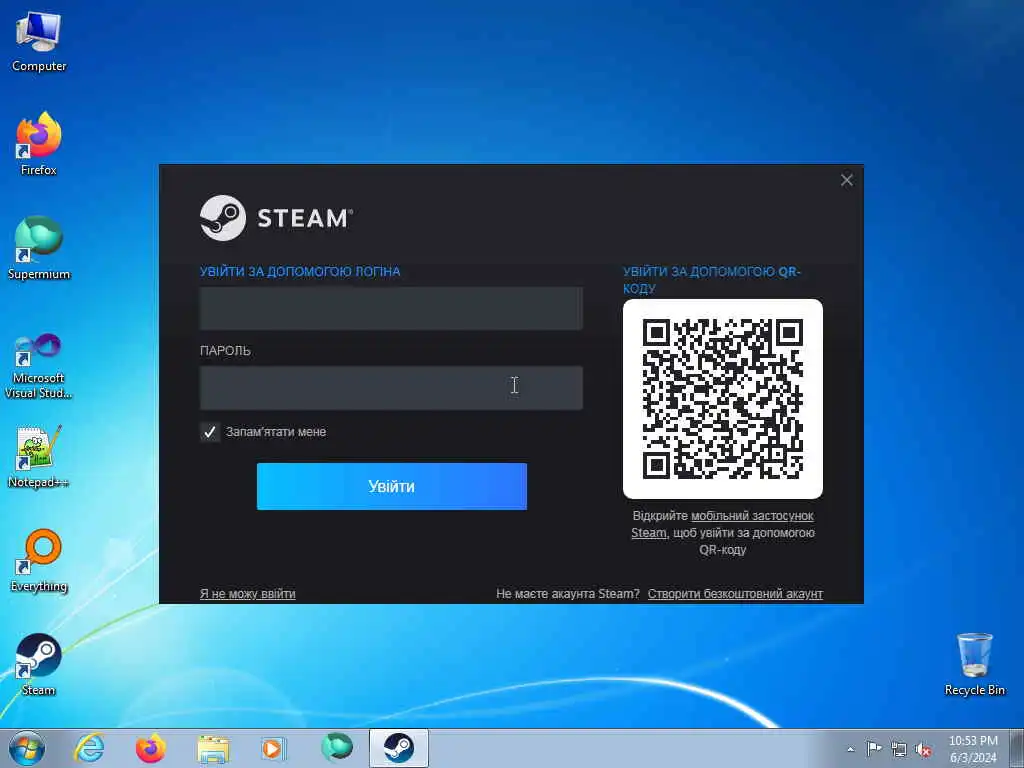The image size is (1024, 768).
Task: Open Створити безкоштовний акаунт link
Action: click(735, 594)
